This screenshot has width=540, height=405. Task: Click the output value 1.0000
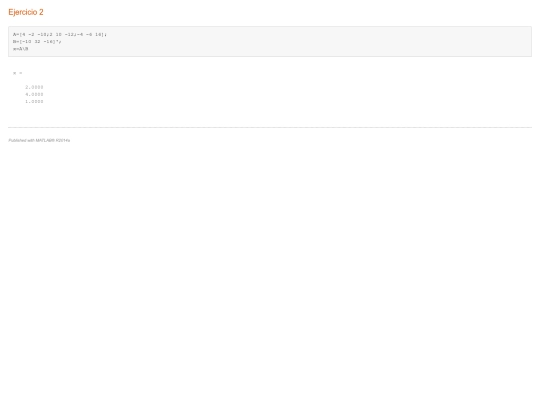click(34, 102)
